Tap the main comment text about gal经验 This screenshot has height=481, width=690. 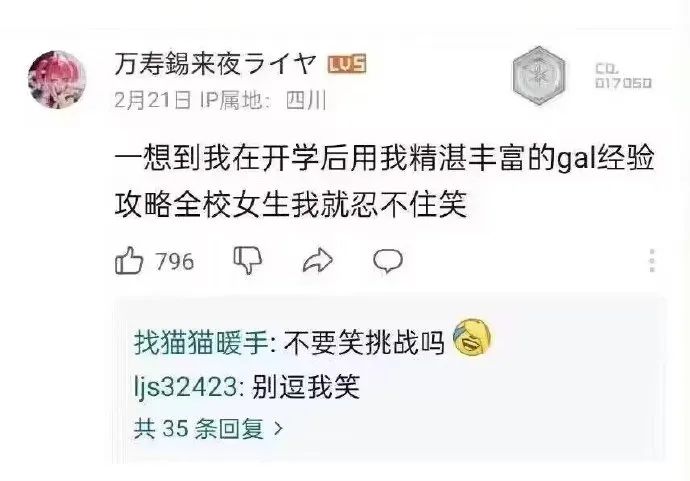click(x=384, y=181)
